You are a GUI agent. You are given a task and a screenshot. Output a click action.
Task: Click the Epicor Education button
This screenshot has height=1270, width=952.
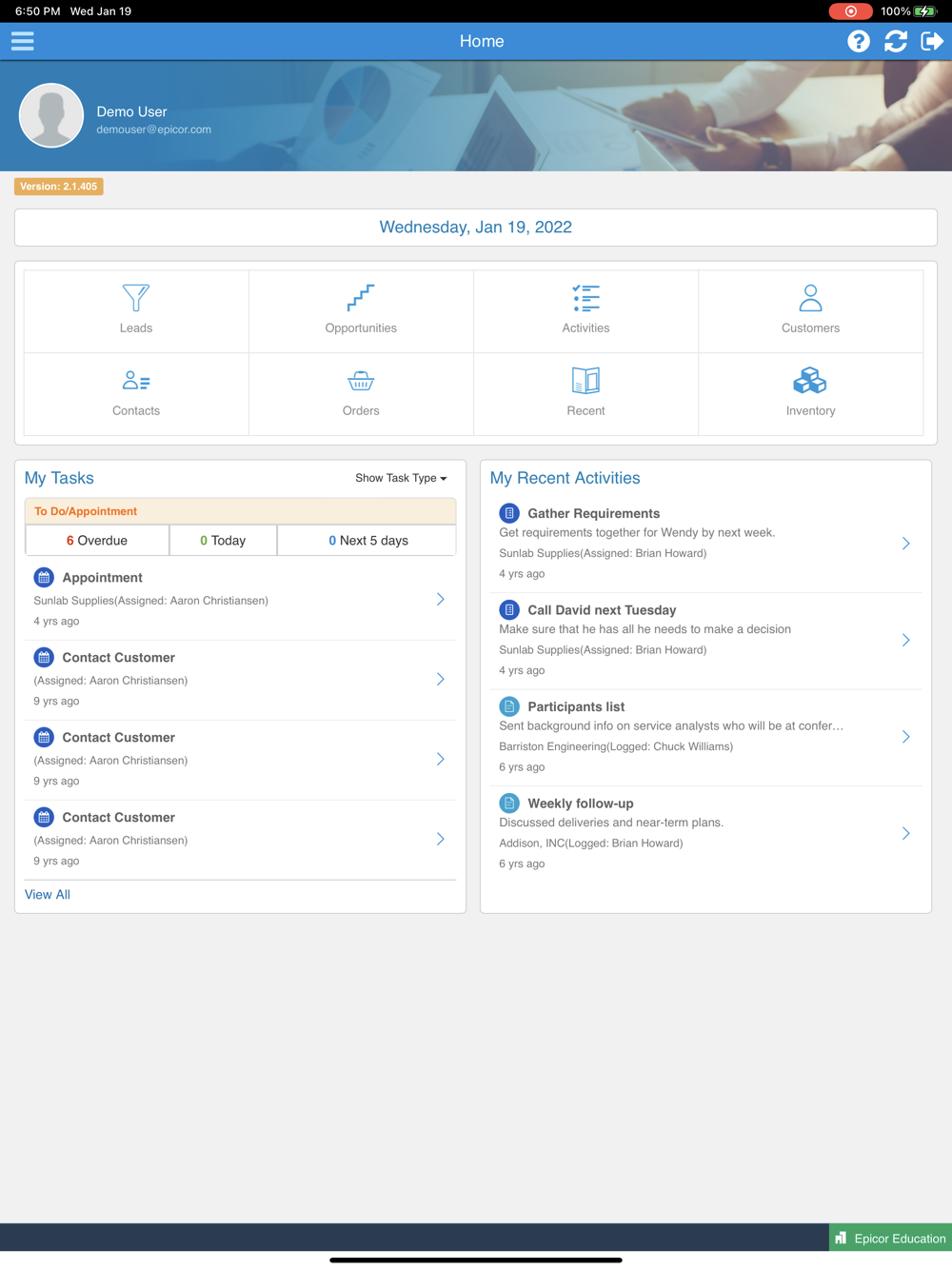[890, 1238]
